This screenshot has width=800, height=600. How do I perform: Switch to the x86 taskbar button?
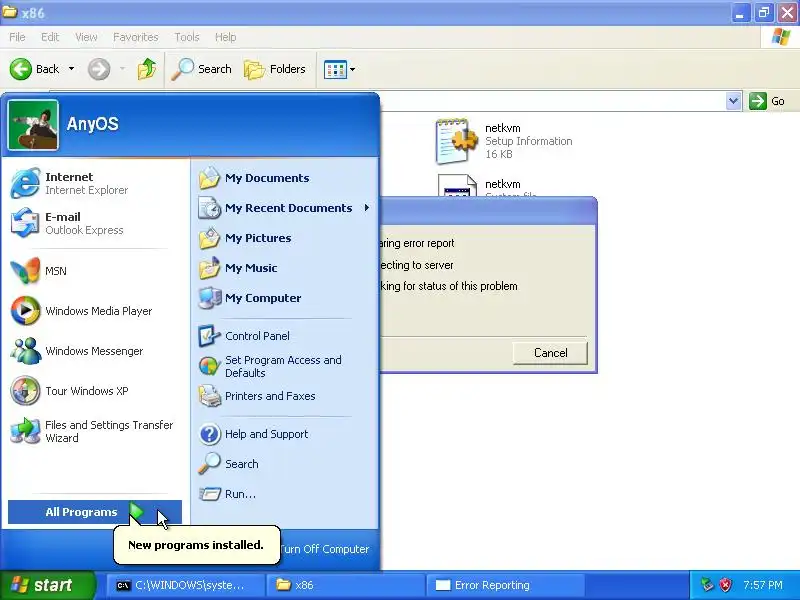(x=347, y=585)
